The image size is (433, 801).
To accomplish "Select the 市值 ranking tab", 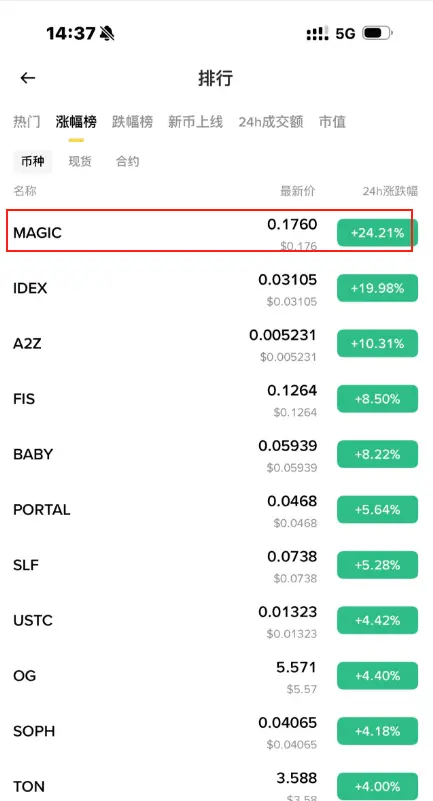I will 332,122.
